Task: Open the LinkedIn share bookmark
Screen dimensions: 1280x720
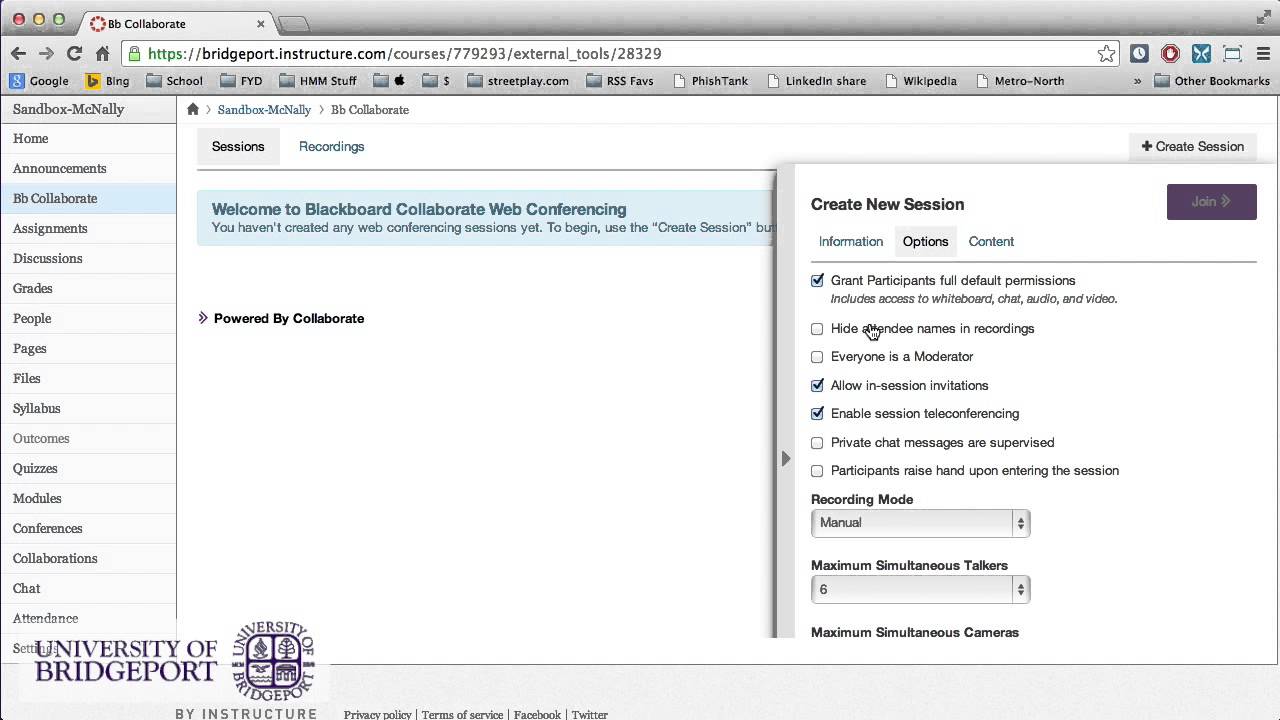Action: (816, 81)
